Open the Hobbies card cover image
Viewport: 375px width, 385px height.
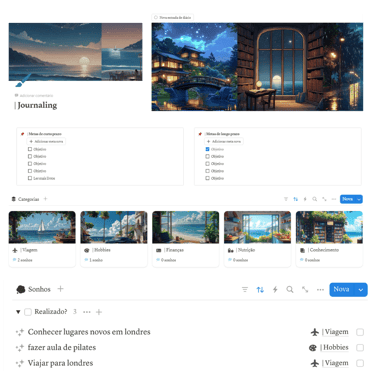(x=114, y=227)
